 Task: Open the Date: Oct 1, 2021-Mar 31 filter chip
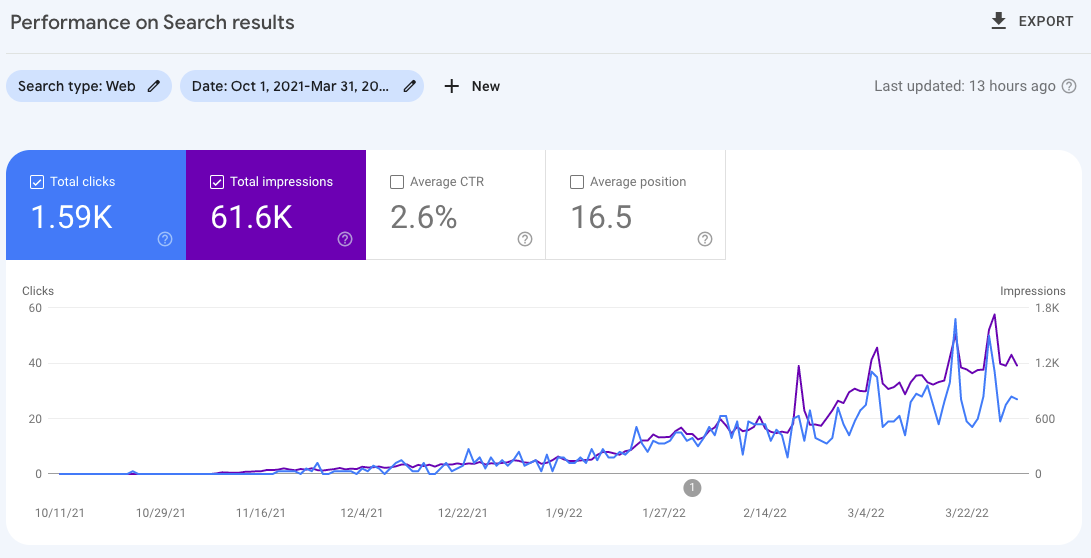click(302, 86)
